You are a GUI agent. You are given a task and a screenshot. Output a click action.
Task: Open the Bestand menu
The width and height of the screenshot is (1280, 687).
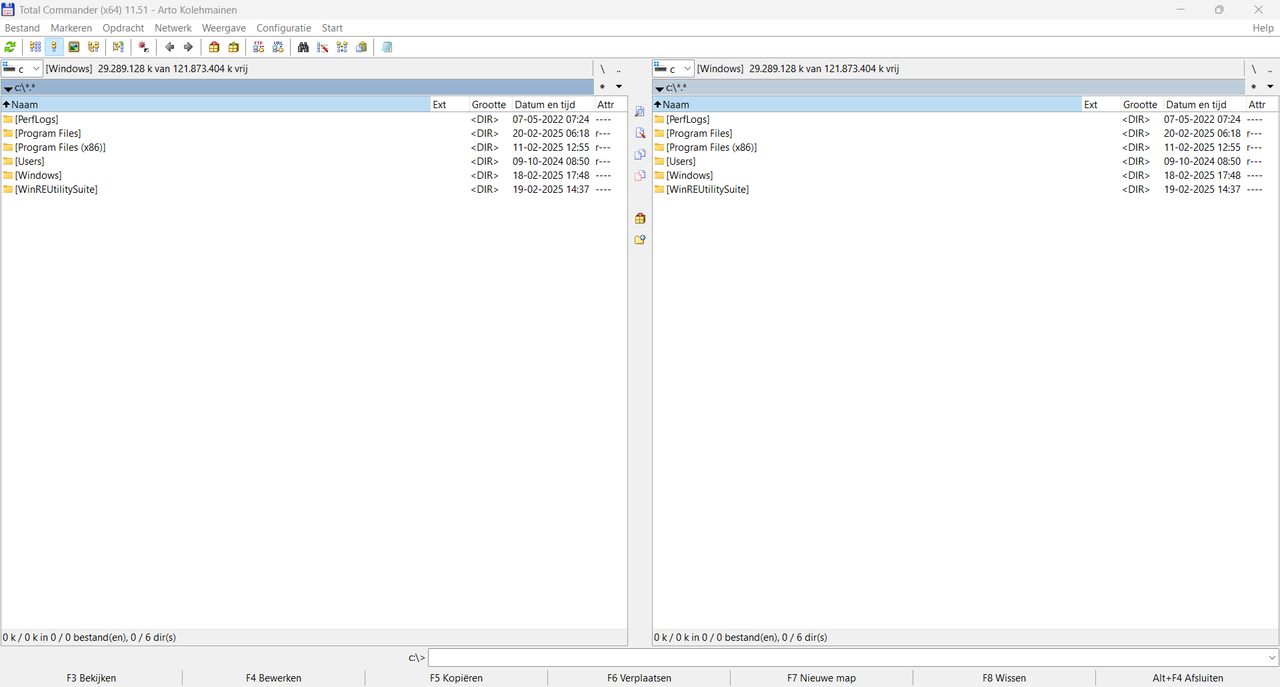tap(23, 28)
